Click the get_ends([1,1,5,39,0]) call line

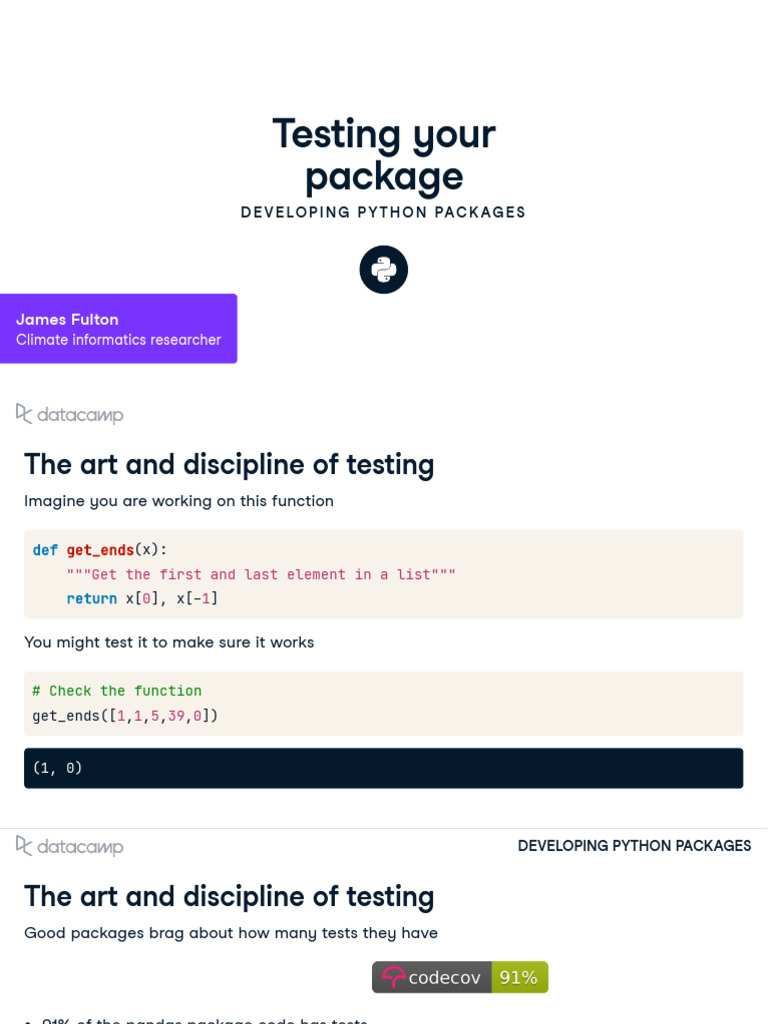click(x=125, y=715)
